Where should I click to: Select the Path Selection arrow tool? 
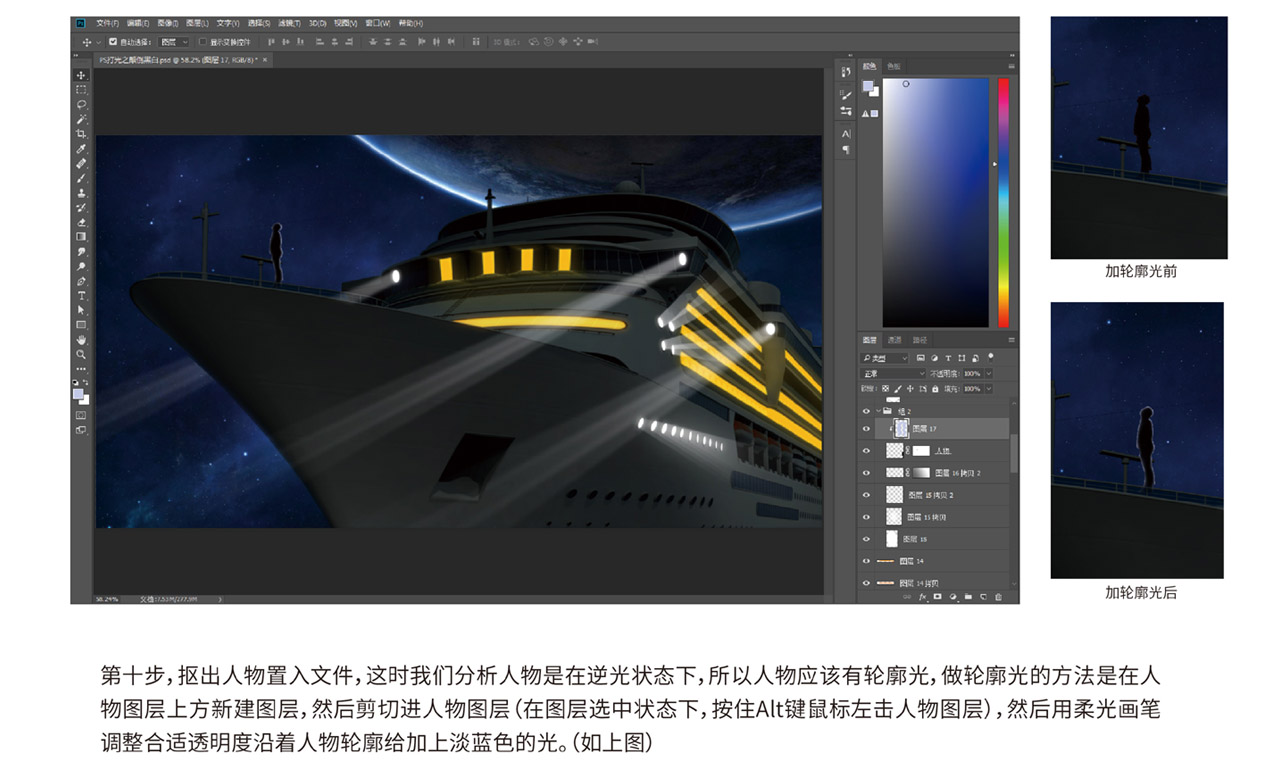click(81, 309)
